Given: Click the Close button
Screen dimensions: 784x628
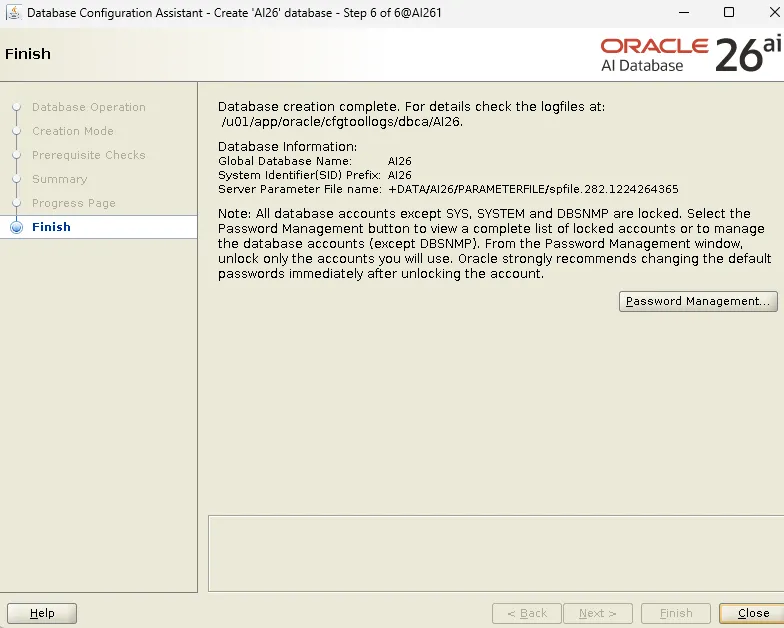Looking at the screenshot, I should tap(752, 613).
